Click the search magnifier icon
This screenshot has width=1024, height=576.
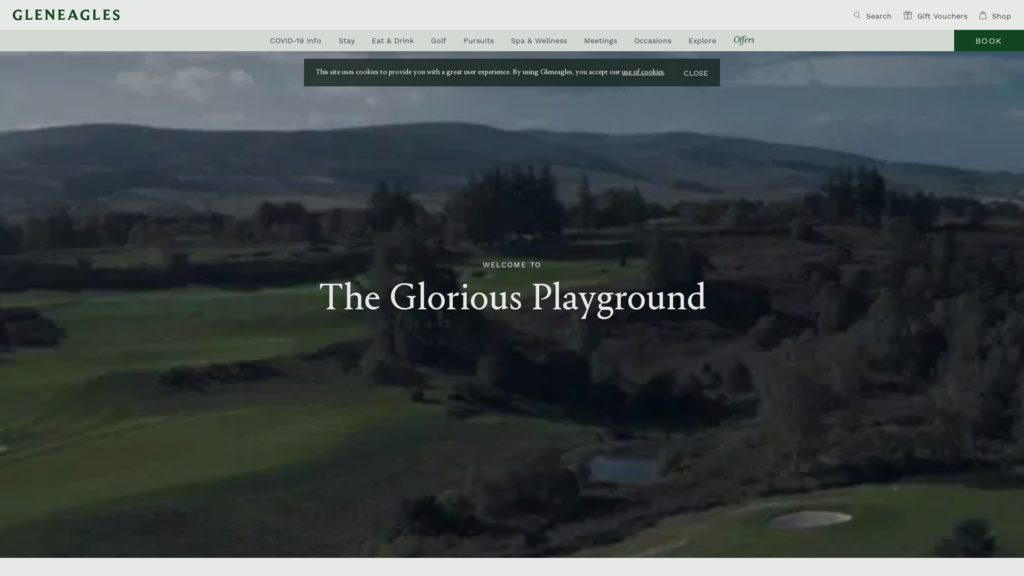[x=857, y=15]
